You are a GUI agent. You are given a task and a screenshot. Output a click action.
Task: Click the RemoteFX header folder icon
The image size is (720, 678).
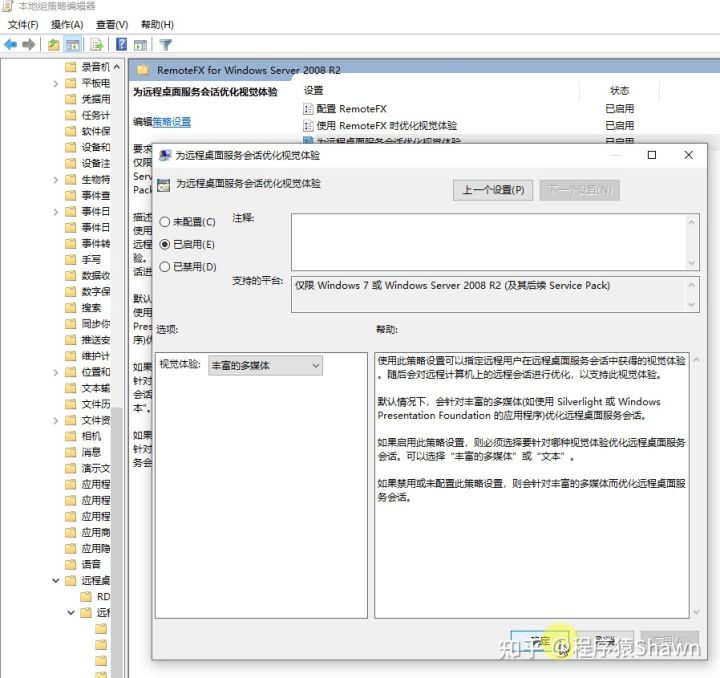pyautogui.click(x=143, y=70)
